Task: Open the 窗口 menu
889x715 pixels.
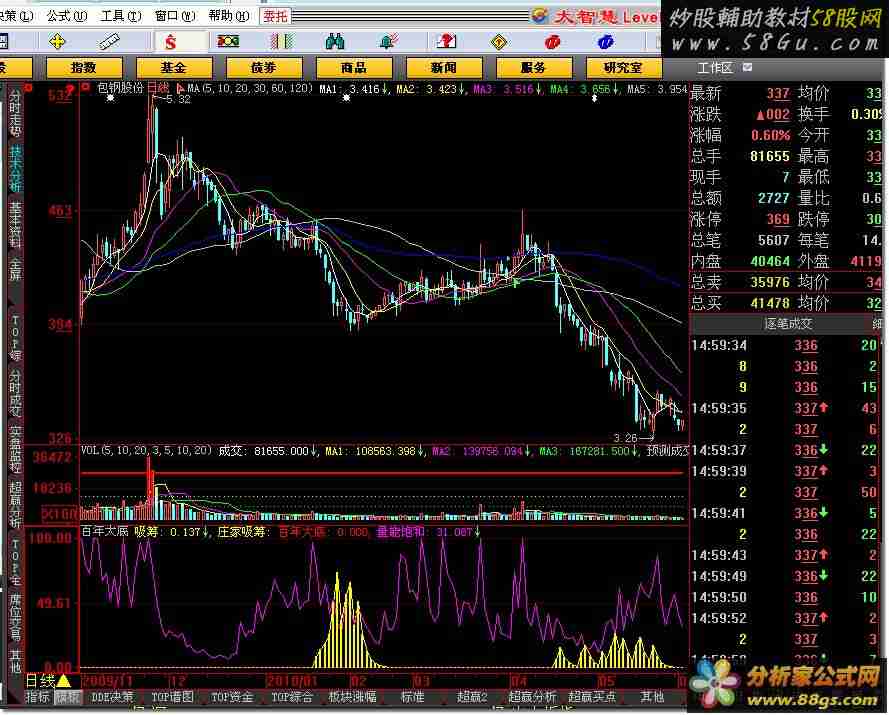Action: (175, 16)
